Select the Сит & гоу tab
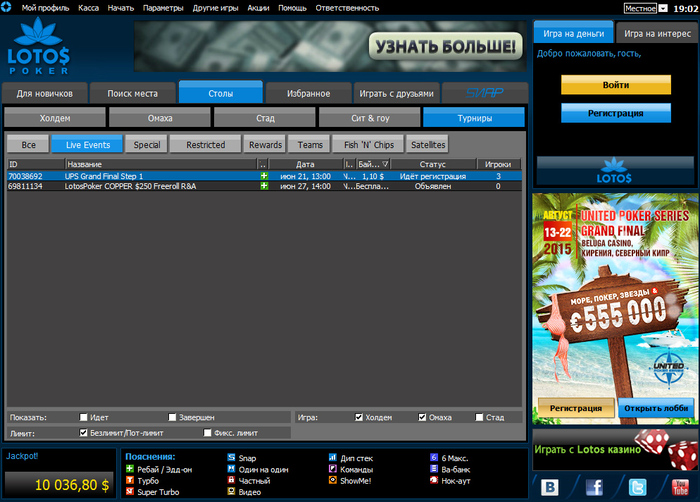Viewport: 700px width, 502px height. click(x=370, y=118)
